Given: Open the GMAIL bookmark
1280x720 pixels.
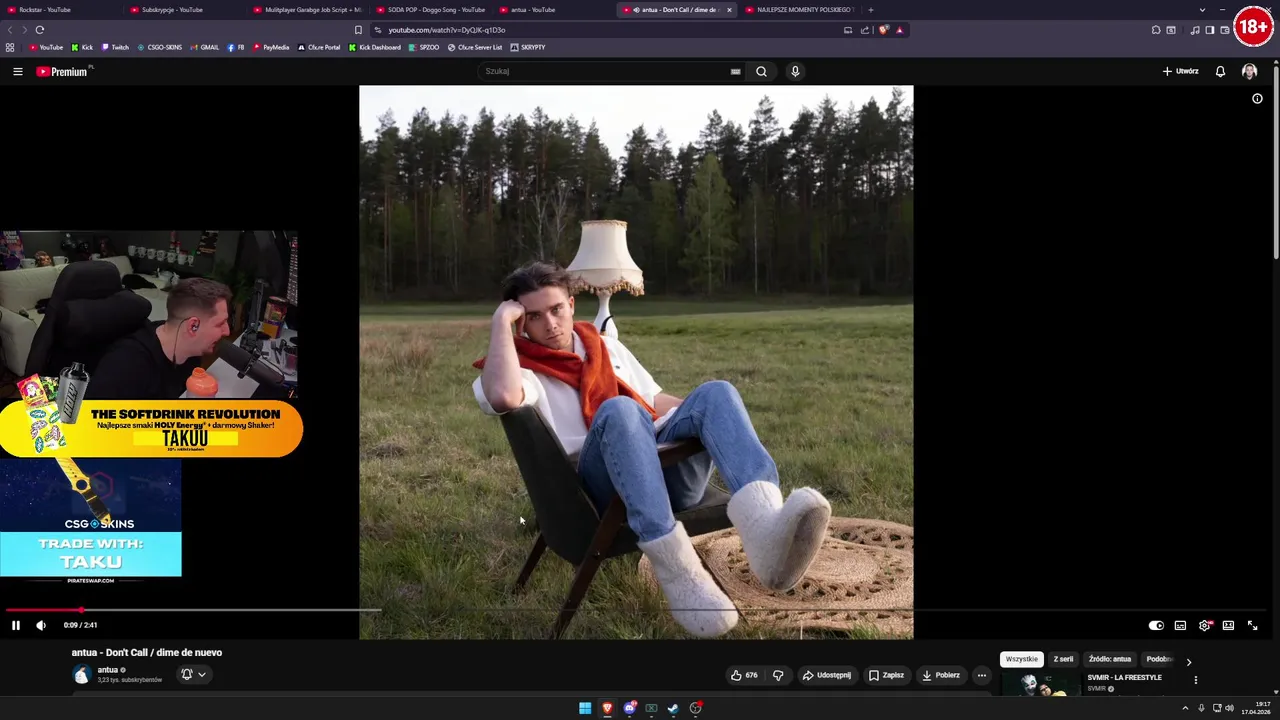Looking at the screenshot, I should point(204,47).
